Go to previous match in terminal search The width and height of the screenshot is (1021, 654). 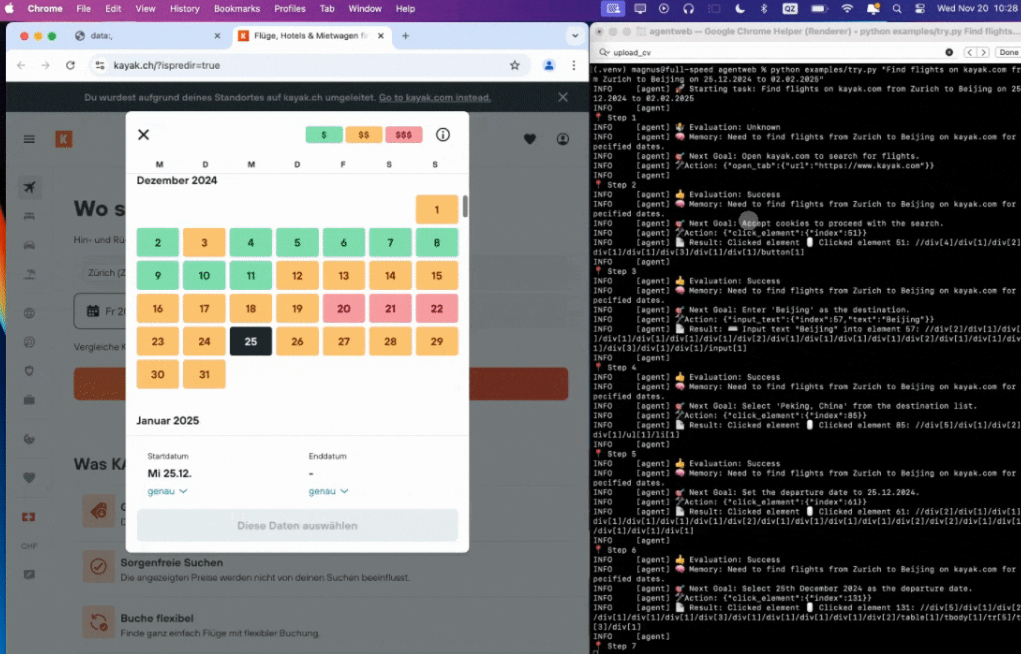pyautogui.click(x=970, y=52)
